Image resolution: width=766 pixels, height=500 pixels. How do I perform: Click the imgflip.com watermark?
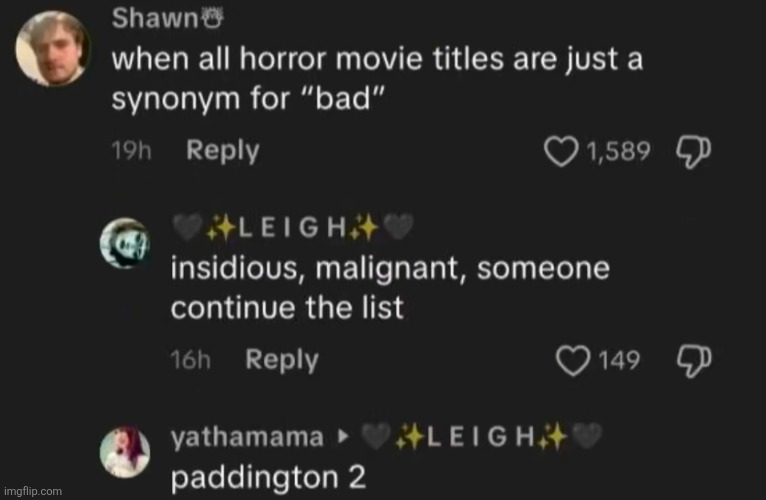(32, 491)
